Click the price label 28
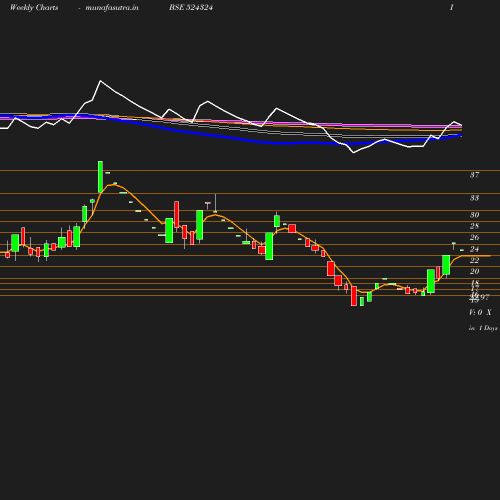Image resolution: width=500 pixels, height=500 pixels. (474, 226)
